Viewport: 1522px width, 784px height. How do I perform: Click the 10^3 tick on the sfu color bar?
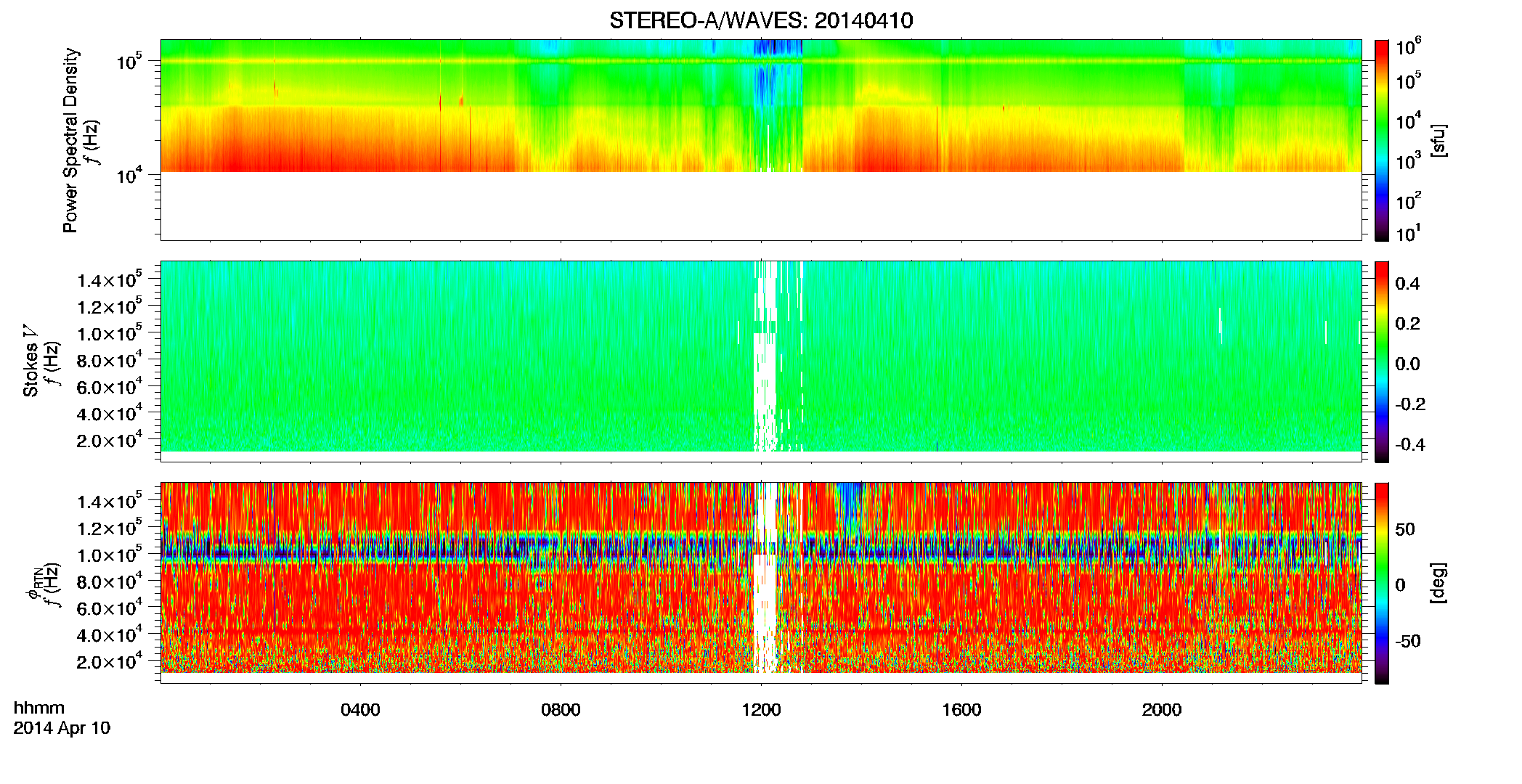(x=1409, y=161)
